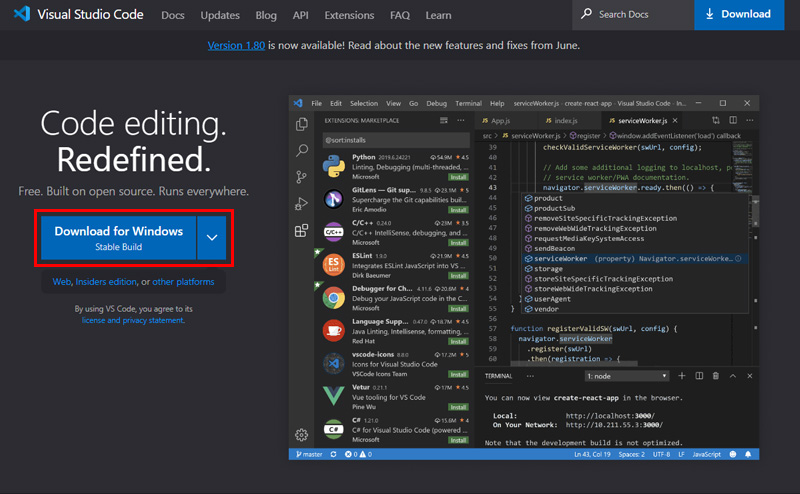
Task: Click the Run and Debug icon in the activity bar
Action: point(302,204)
